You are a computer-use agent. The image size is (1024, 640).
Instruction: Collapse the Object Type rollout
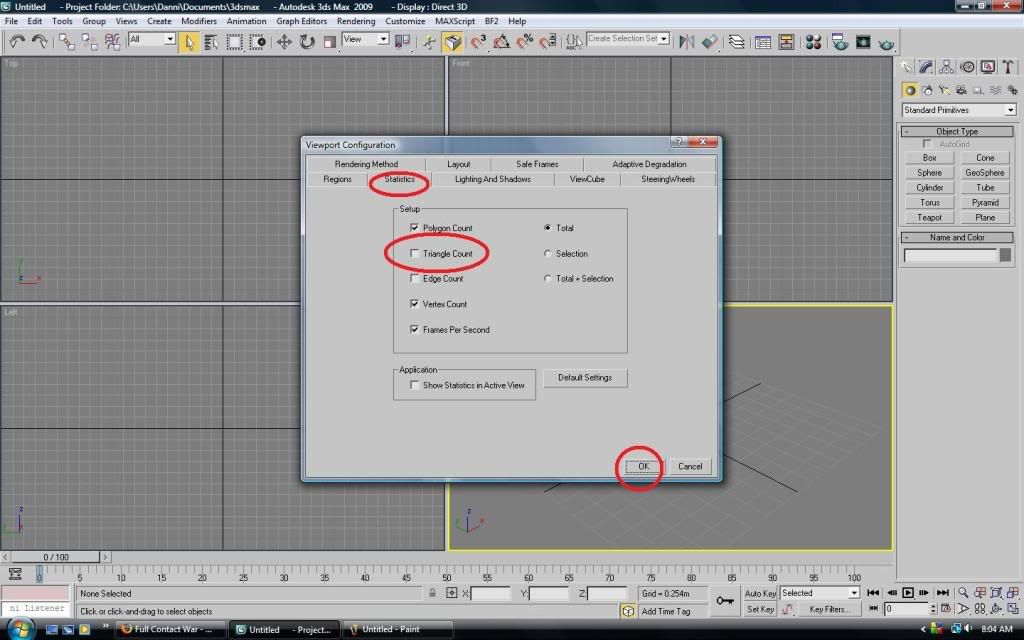957,131
